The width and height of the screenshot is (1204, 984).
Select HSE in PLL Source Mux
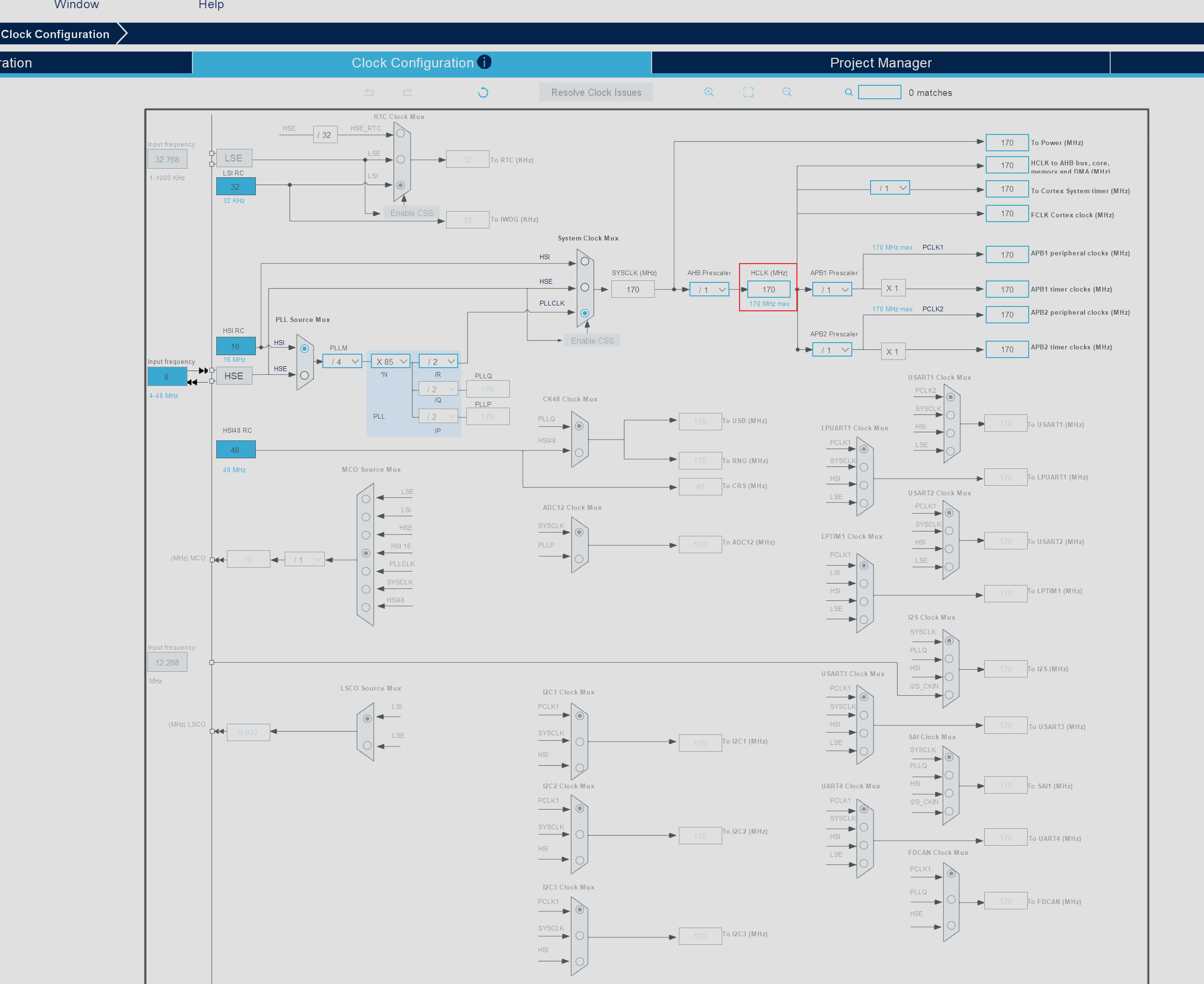(x=304, y=375)
